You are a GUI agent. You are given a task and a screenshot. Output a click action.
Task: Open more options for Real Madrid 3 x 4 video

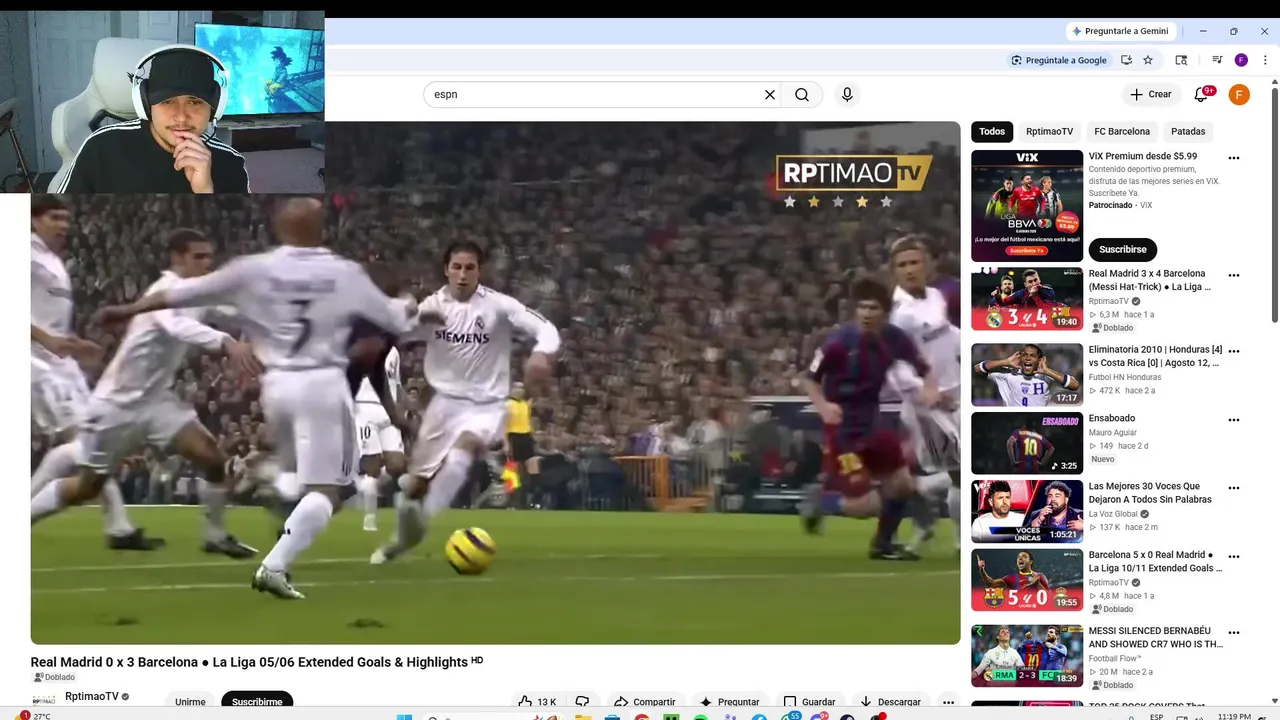coord(1234,275)
